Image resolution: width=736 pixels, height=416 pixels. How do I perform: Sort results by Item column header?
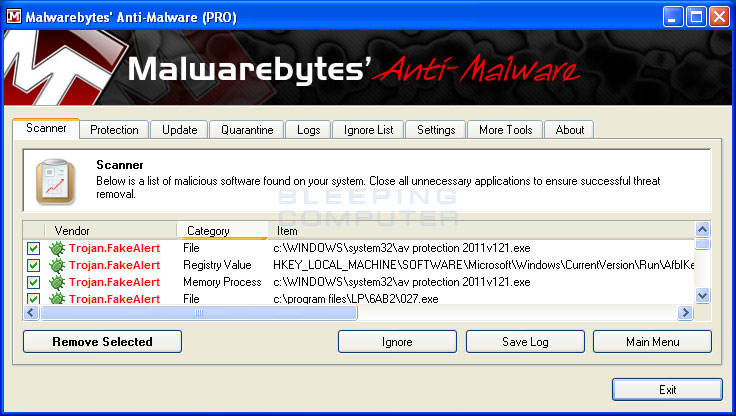tap(481, 231)
